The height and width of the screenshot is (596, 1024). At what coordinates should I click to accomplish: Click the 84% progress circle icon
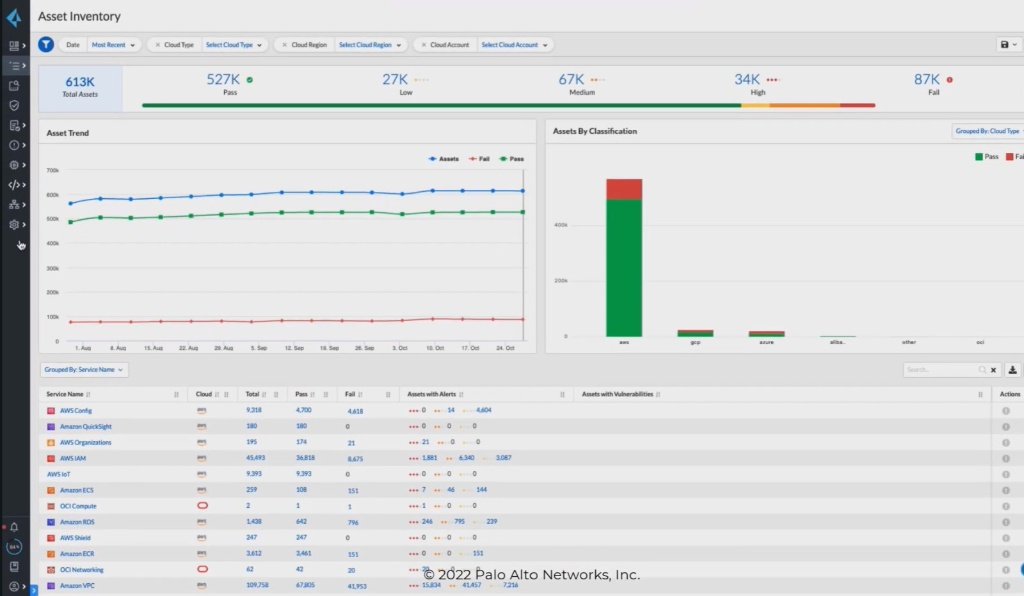click(14, 546)
